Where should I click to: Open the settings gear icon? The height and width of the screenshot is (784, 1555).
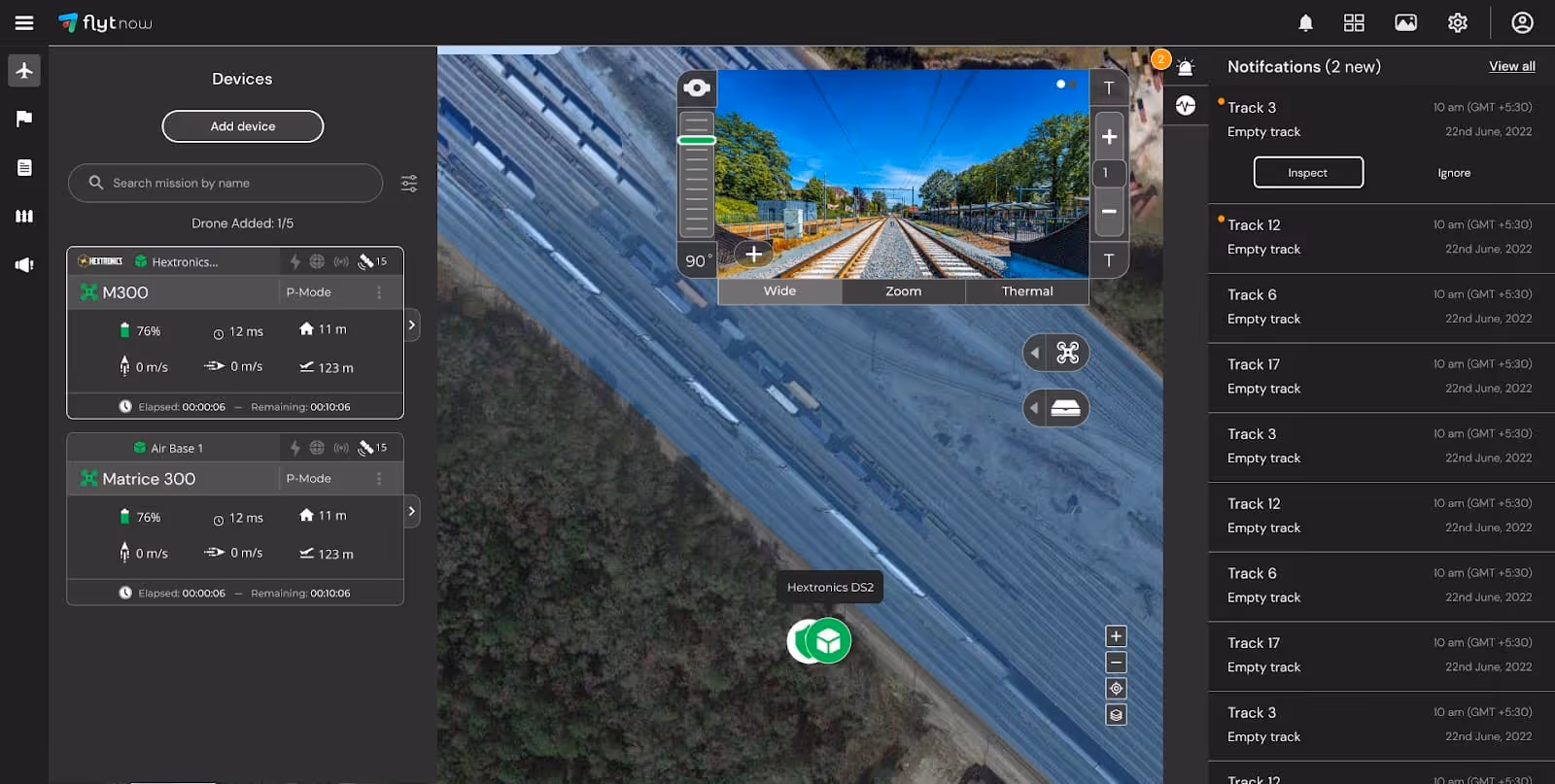point(1457,22)
